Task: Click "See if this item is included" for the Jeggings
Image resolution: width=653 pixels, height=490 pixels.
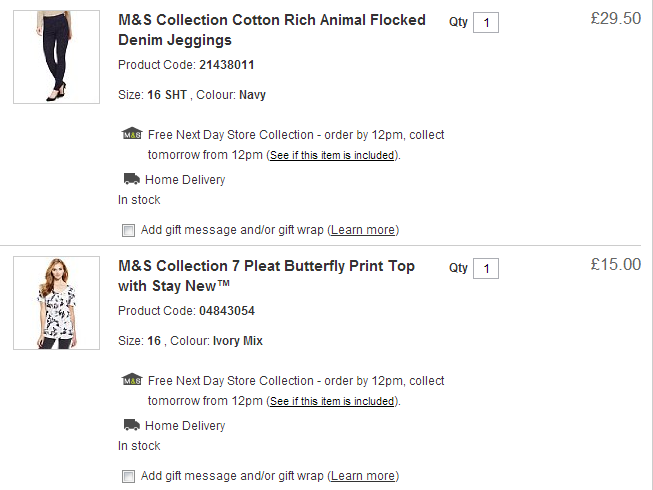Action: tap(332, 156)
